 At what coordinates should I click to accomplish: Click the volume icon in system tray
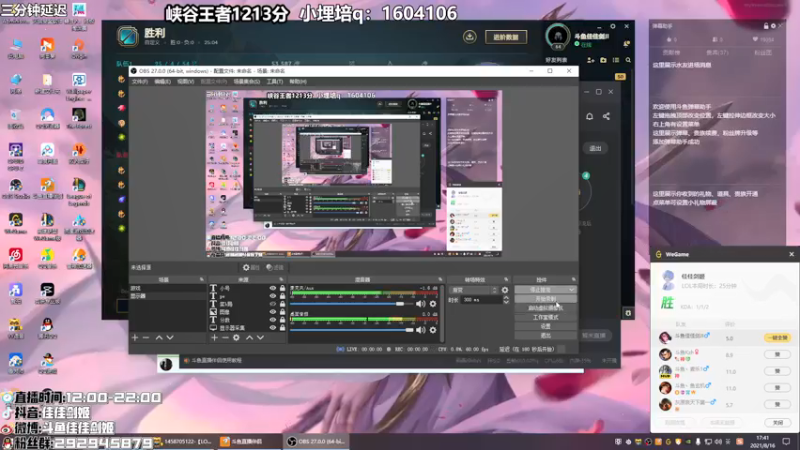pyautogui.click(x=718, y=441)
